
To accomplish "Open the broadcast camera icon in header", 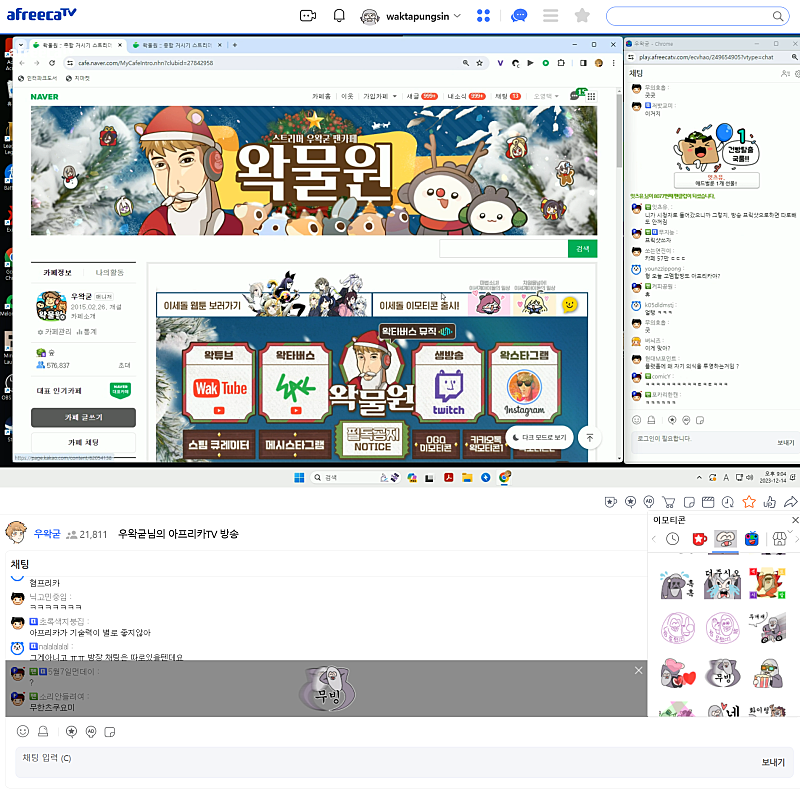I will (x=308, y=16).
